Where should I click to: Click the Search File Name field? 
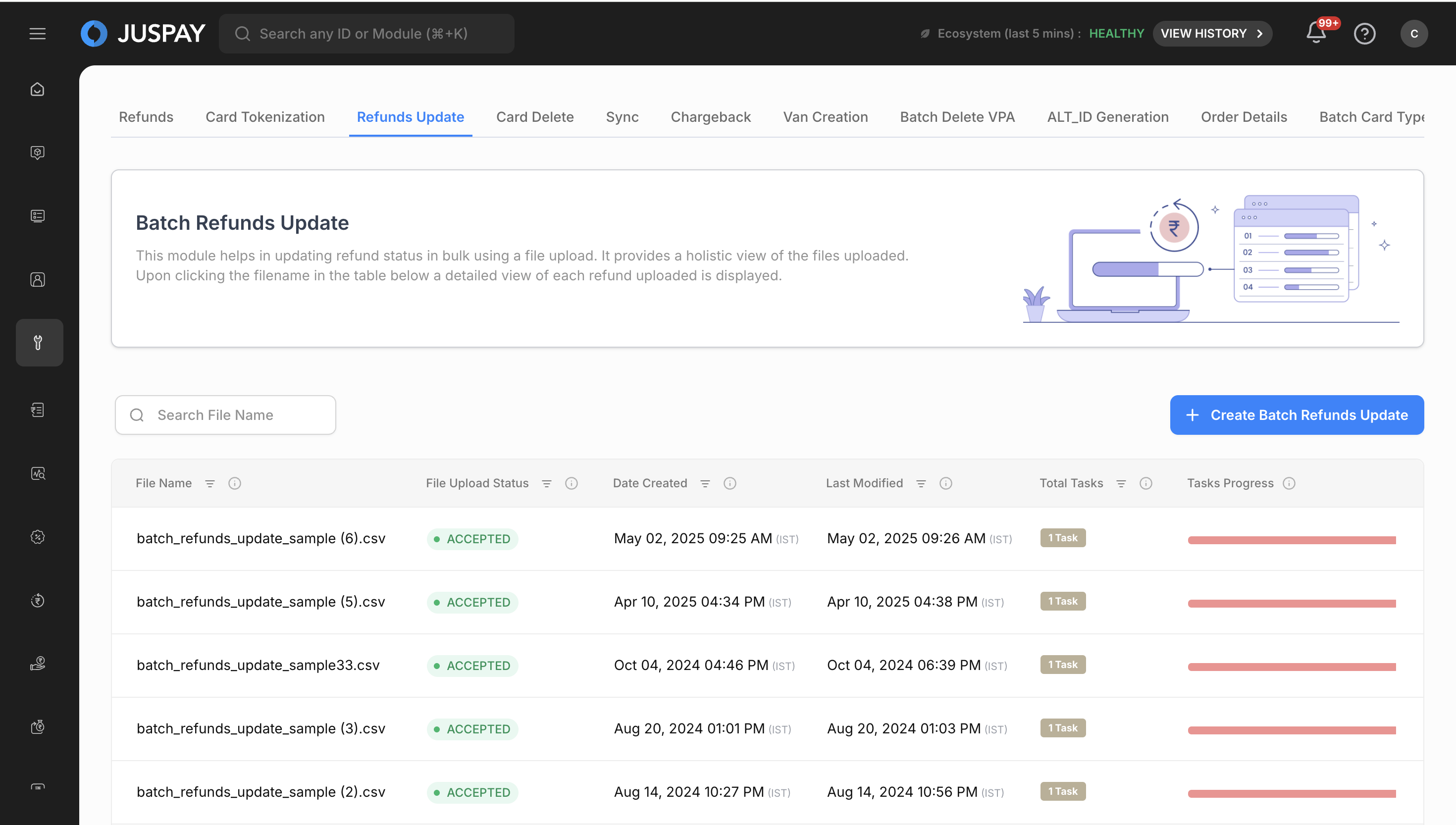point(225,415)
